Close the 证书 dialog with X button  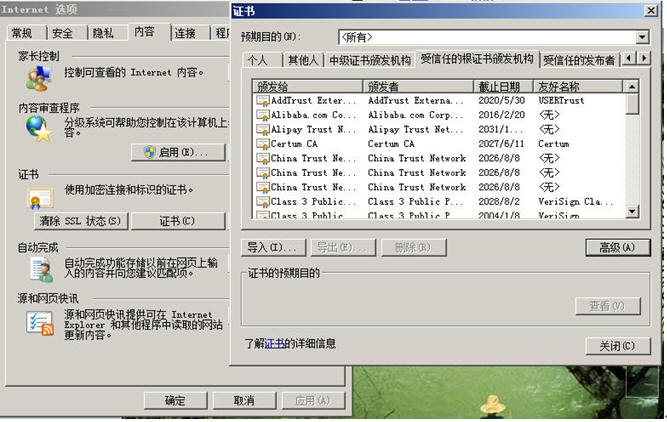click(x=651, y=11)
